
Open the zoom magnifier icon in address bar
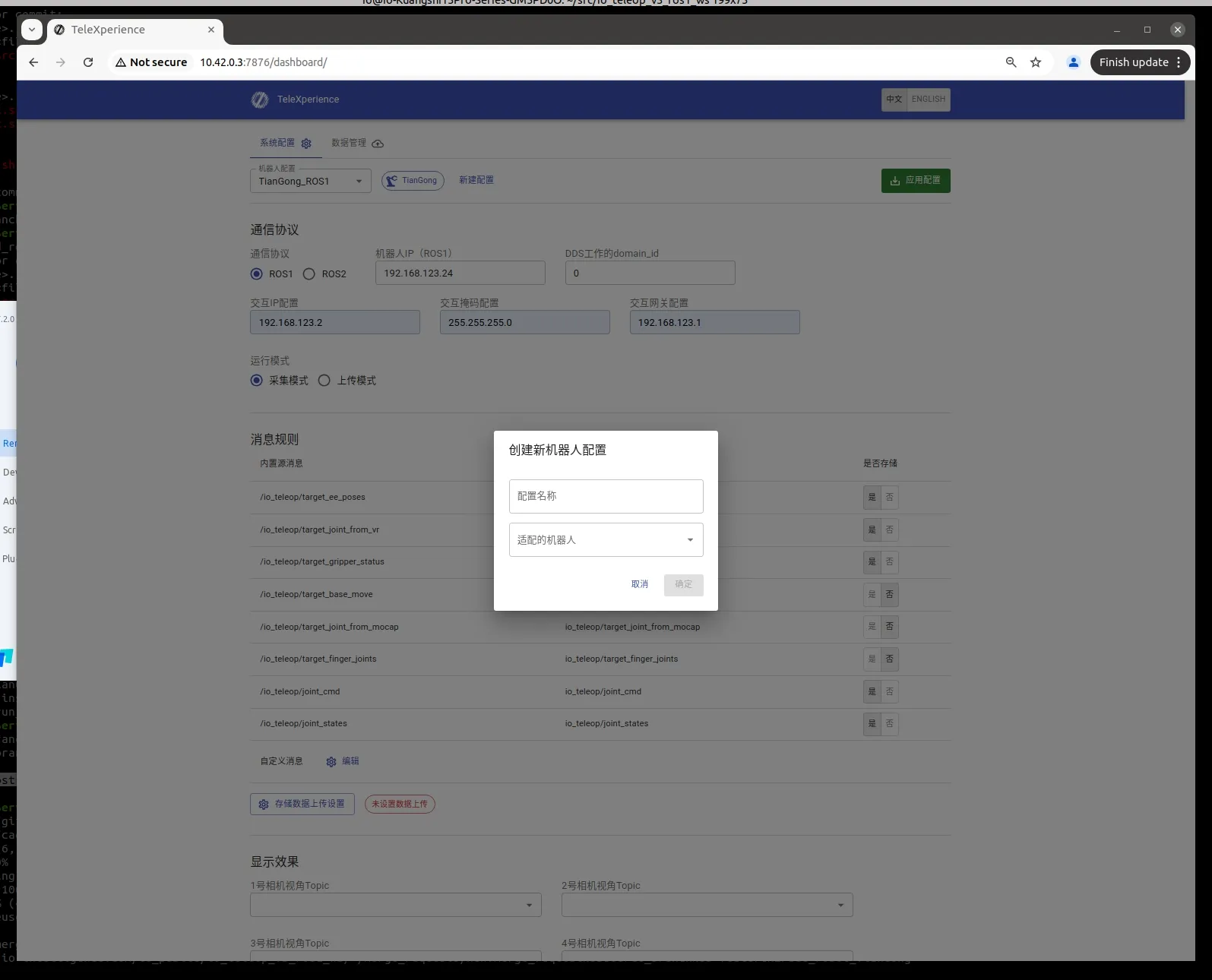click(x=1011, y=62)
